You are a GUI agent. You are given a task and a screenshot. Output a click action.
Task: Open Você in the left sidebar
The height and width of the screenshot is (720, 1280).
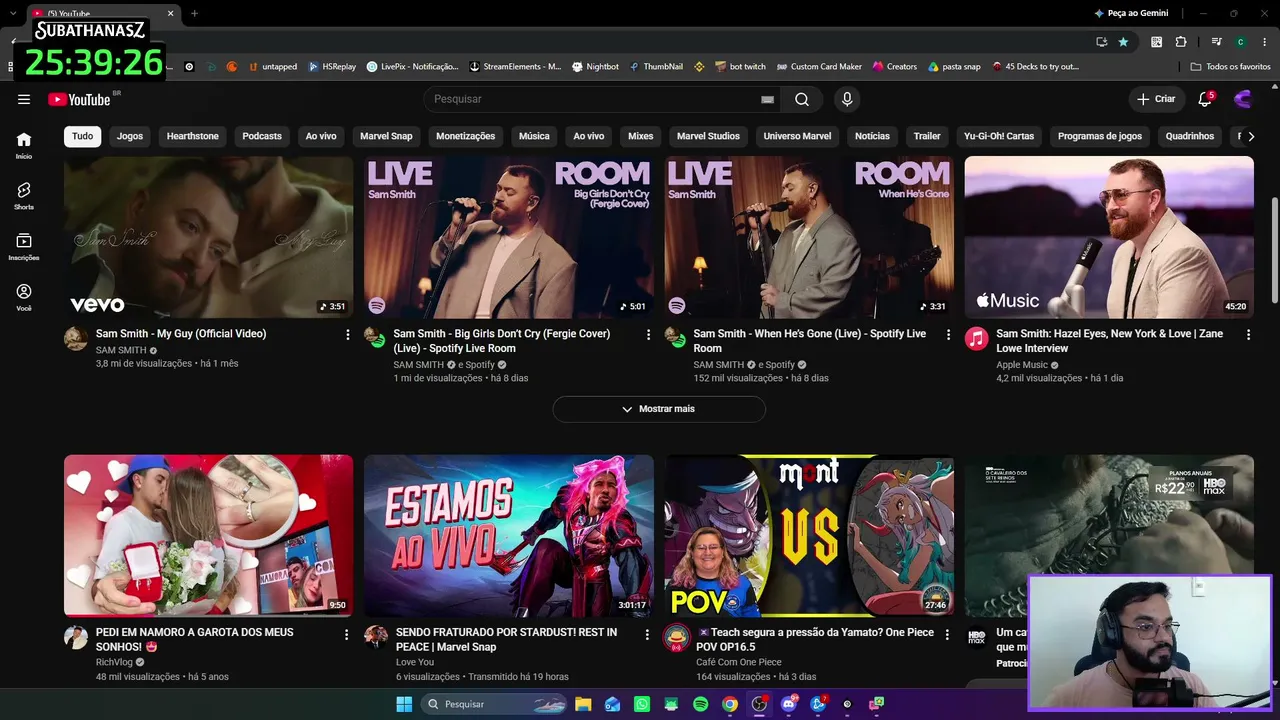(24, 297)
